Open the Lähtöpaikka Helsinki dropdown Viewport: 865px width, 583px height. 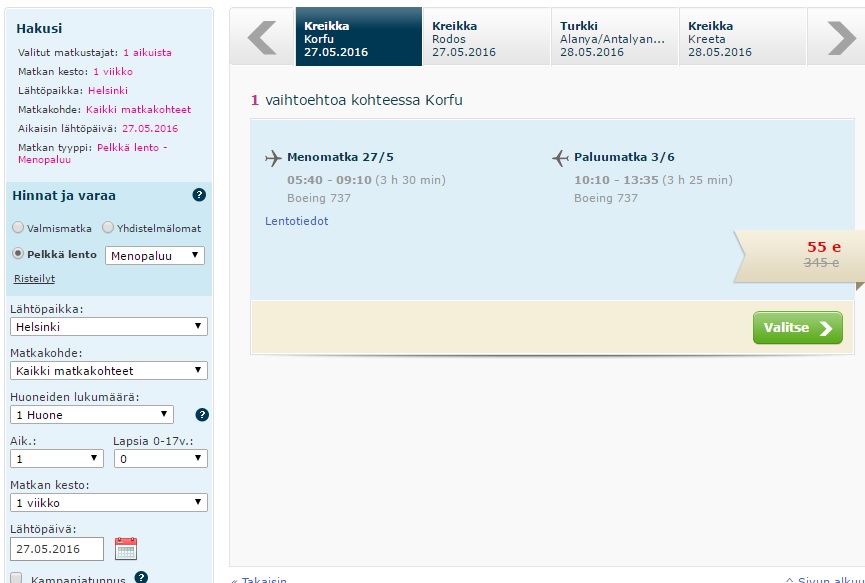(109, 327)
